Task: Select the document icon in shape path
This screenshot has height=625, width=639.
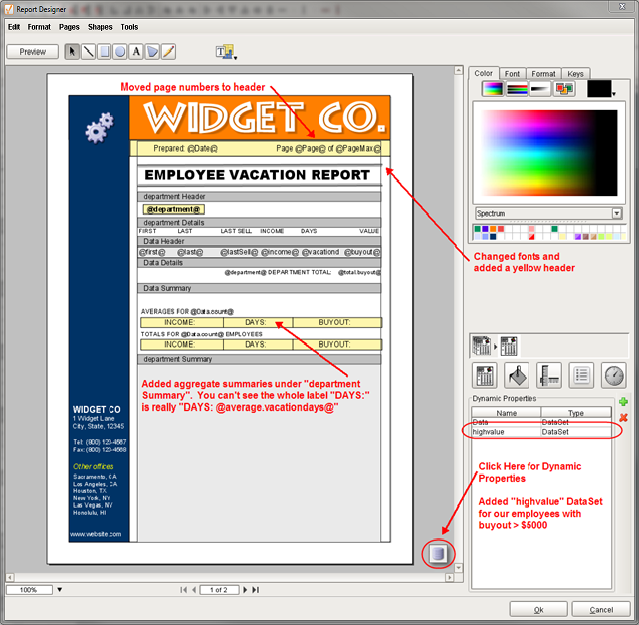Action: (x=482, y=346)
